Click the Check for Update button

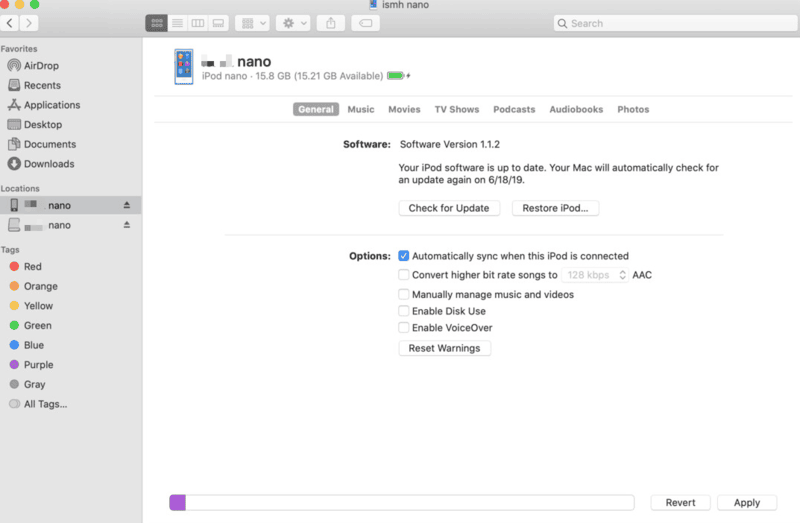click(x=449, y=208)
